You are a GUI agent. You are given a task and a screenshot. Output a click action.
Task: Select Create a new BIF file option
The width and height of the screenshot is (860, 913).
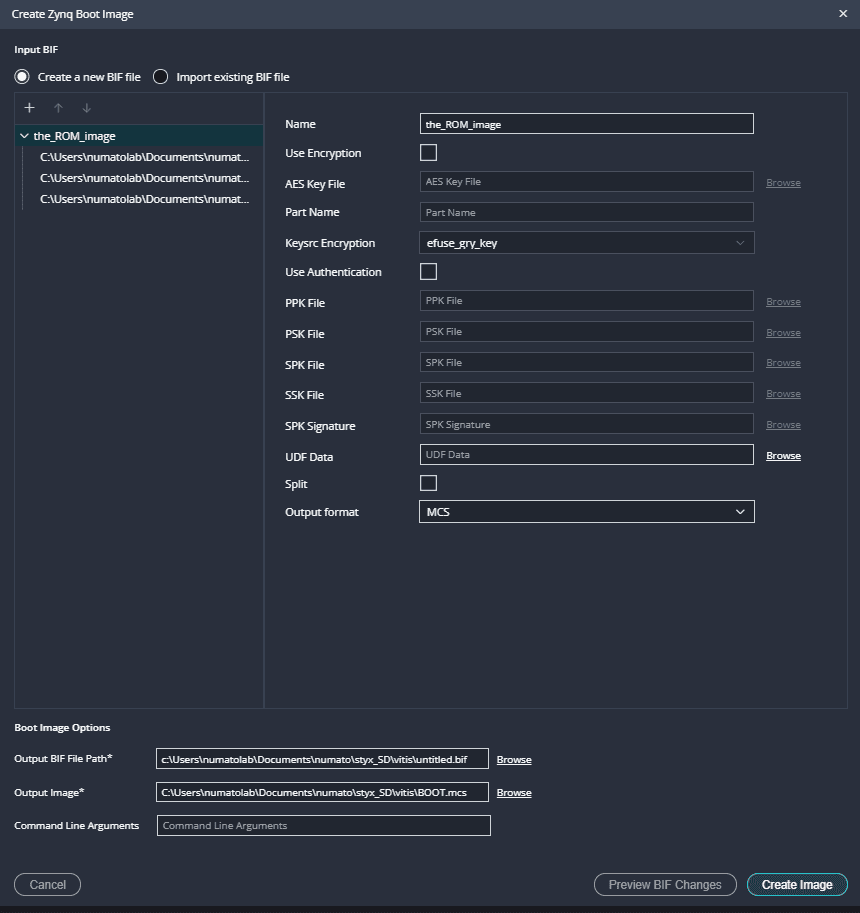tap(22, 77)
